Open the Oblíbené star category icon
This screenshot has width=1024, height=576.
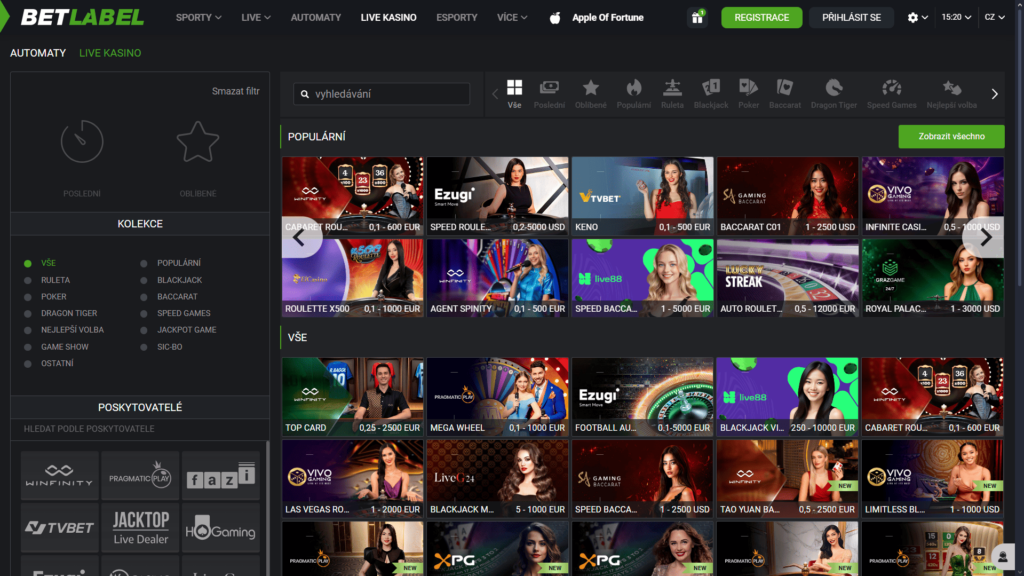click(x=591, y=93)
